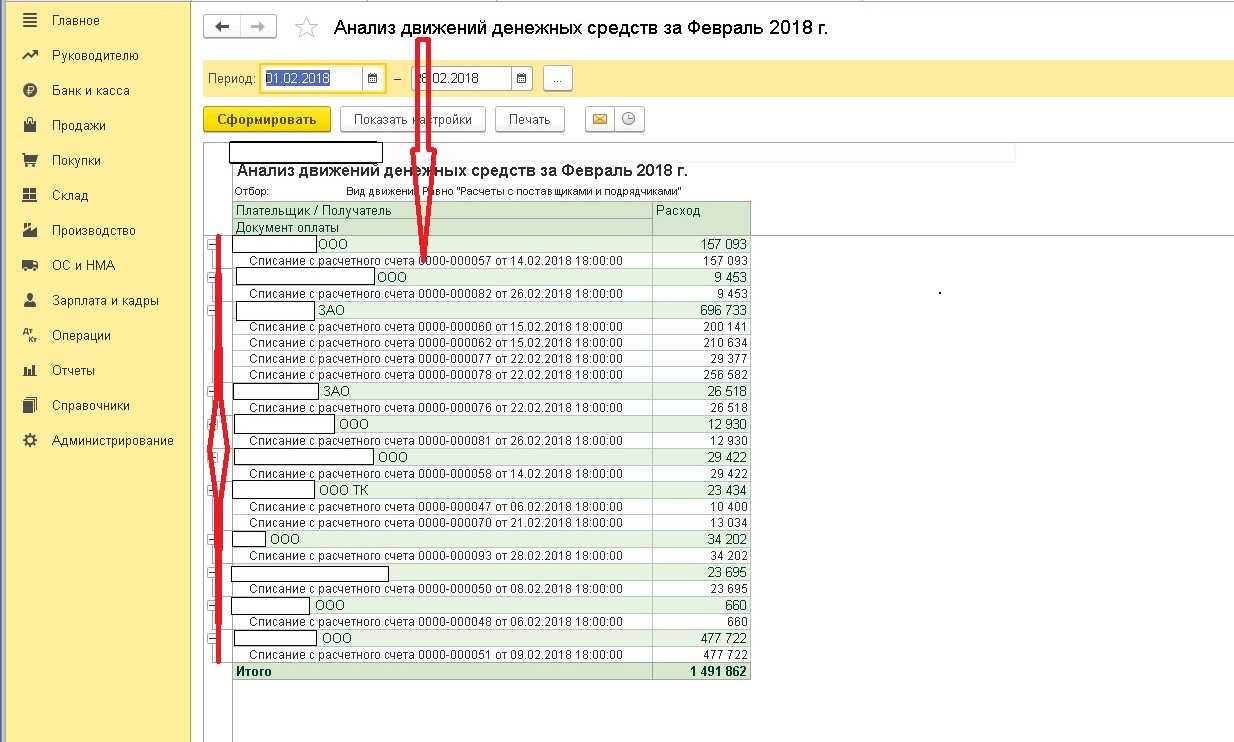1234x742 pixels.
Task: Collapse ЗАО group totaling 696 733
Action: 212,310
